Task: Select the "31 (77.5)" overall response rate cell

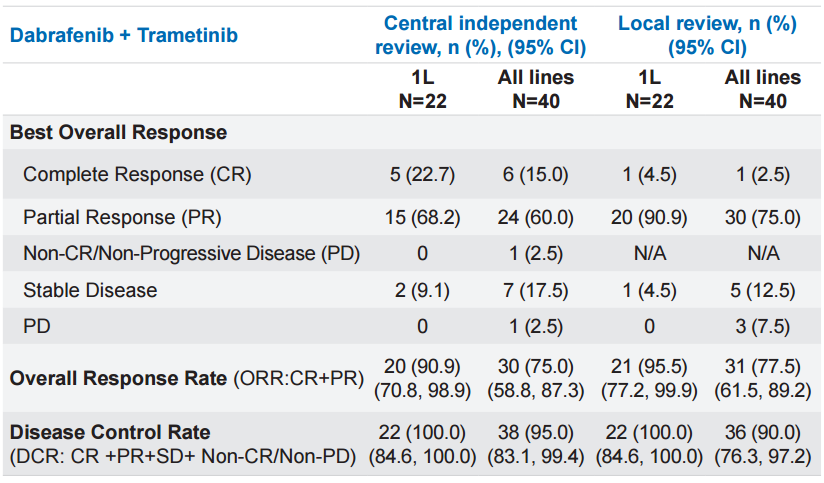Action: point(762,367)
